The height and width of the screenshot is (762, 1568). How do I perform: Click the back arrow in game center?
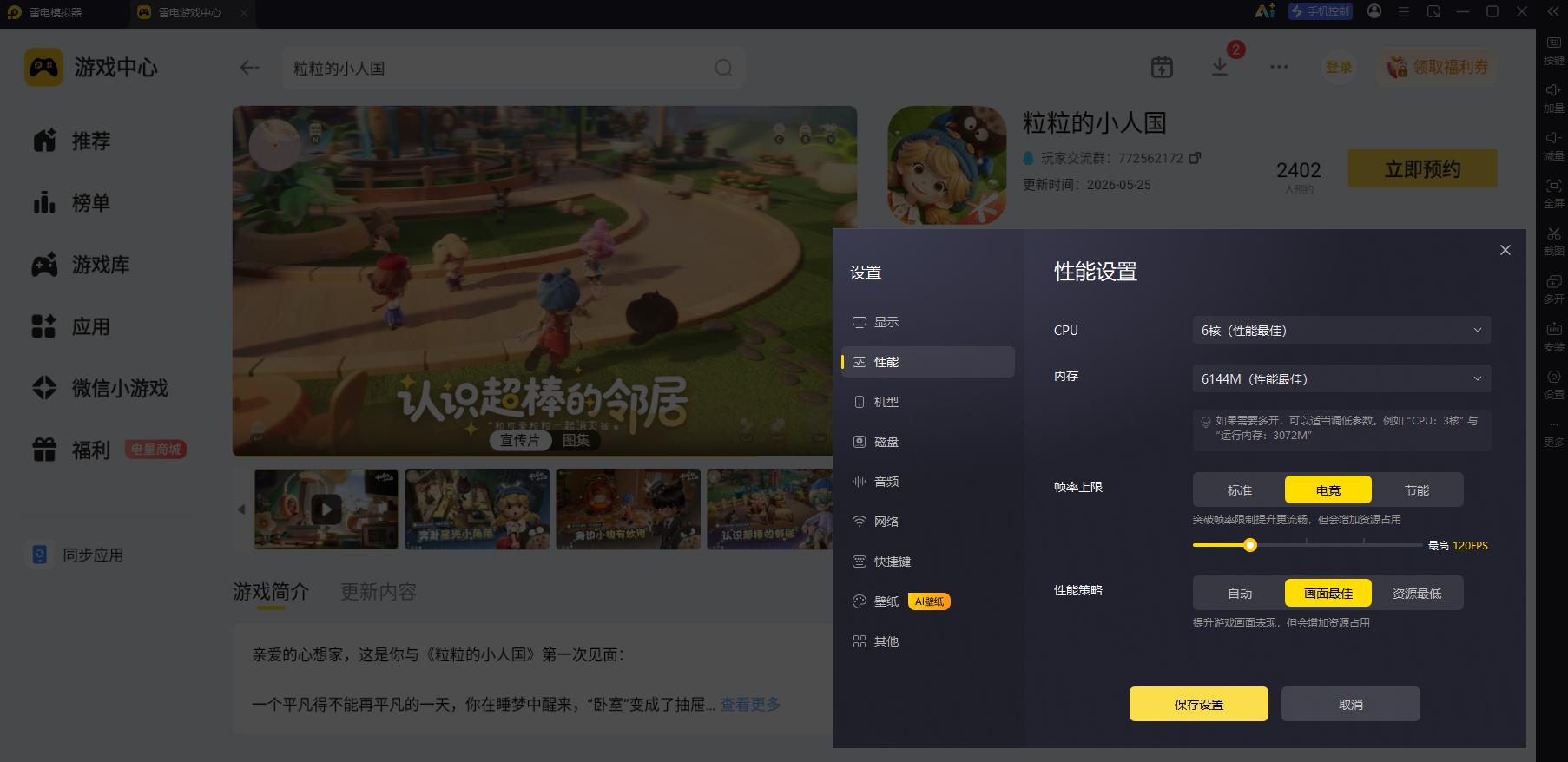pos(250,68)
